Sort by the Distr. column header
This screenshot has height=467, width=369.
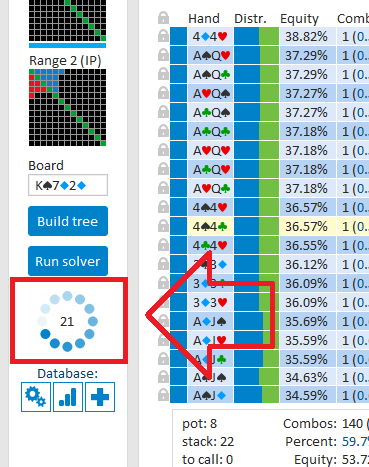[250, 18]
